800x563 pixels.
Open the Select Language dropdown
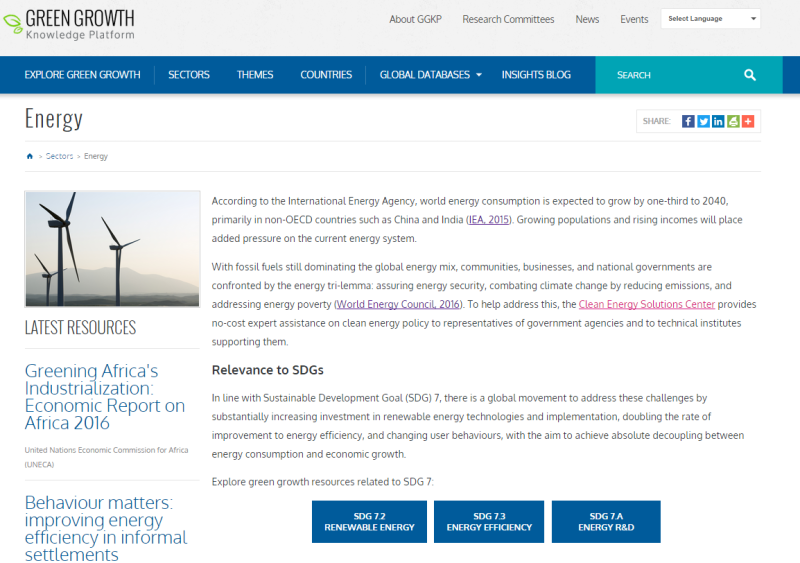[710, 19]
